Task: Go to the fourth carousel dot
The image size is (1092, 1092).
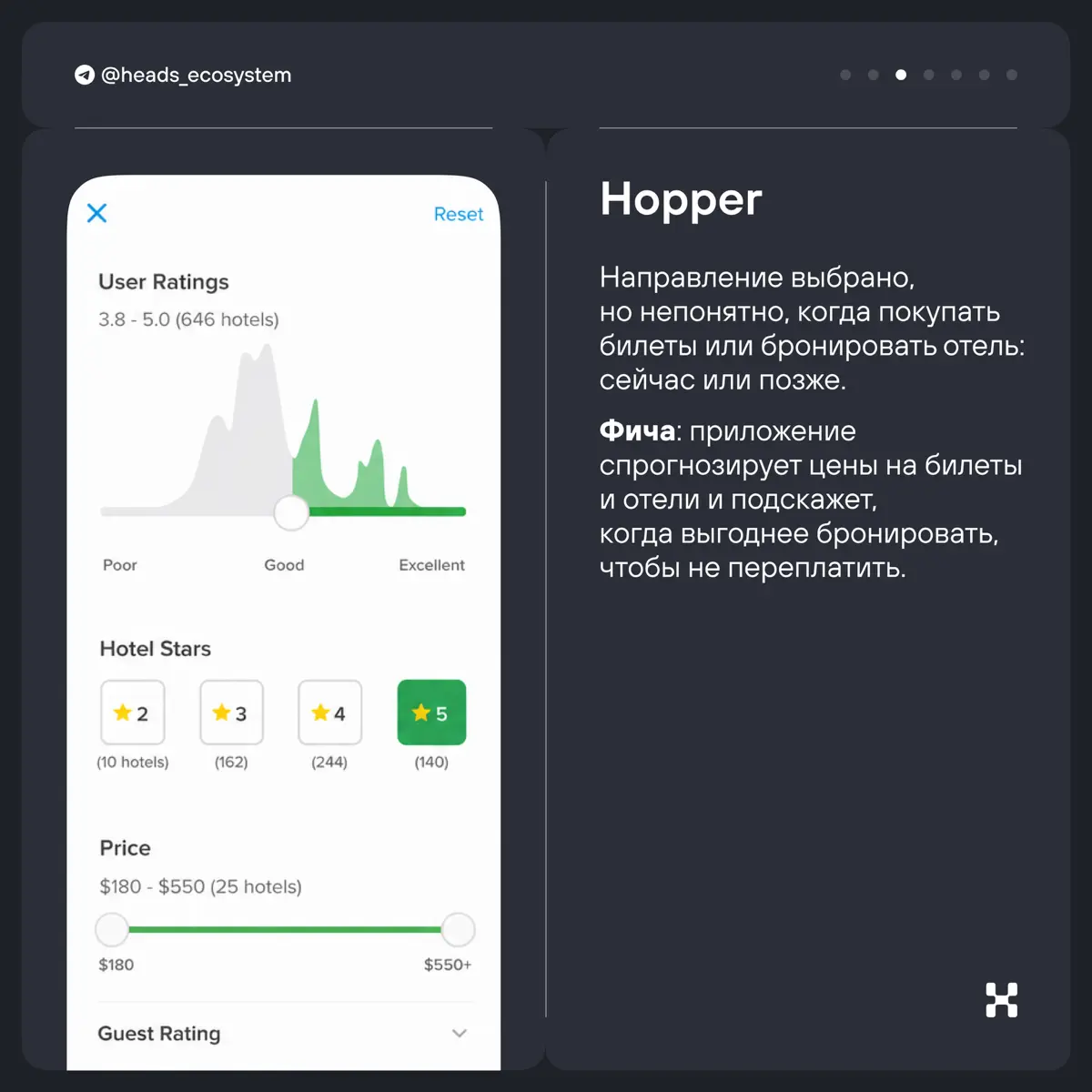Action: coord(928,75)
